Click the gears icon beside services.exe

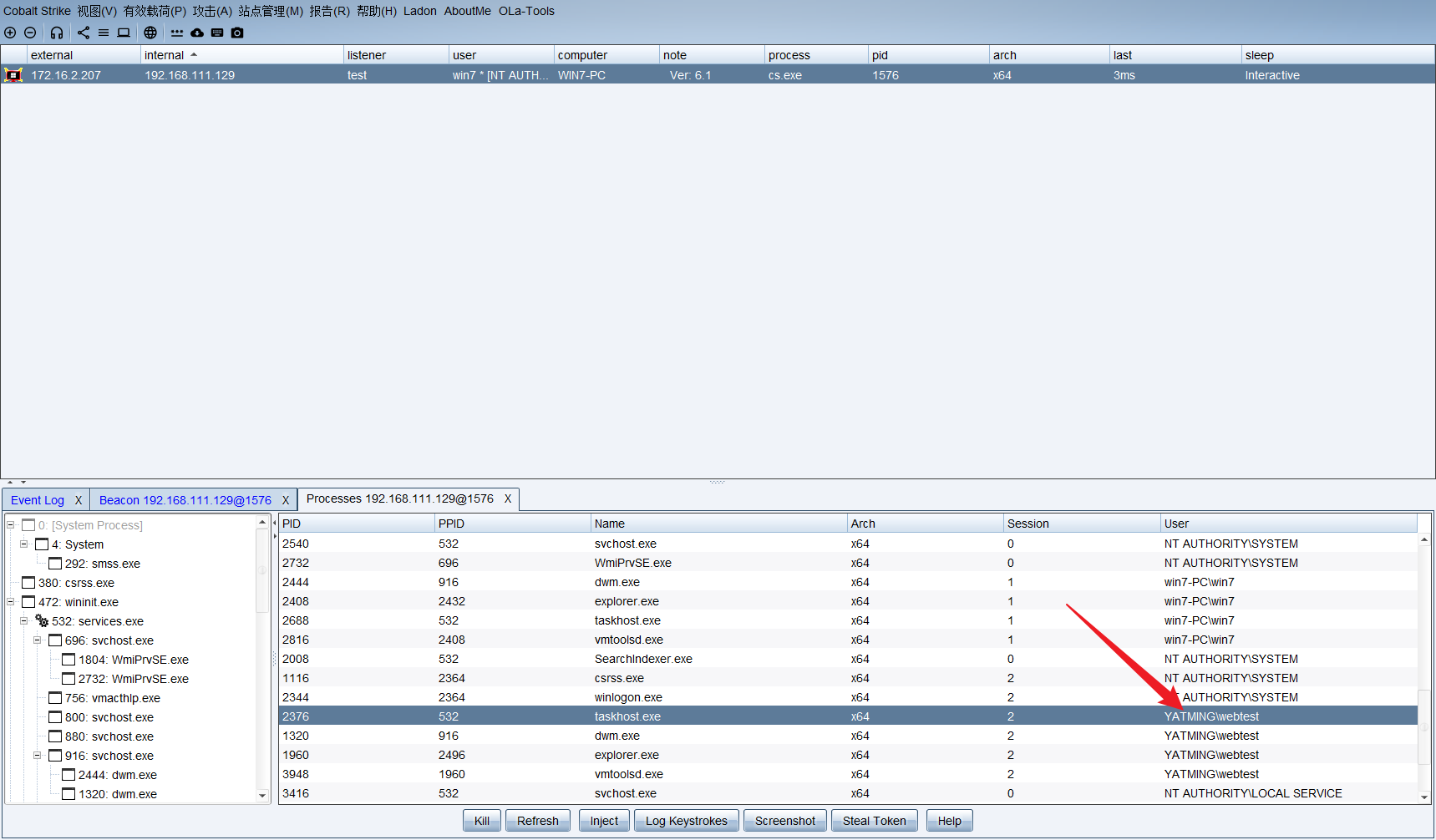pyautogui.click(x=42, y=621)
